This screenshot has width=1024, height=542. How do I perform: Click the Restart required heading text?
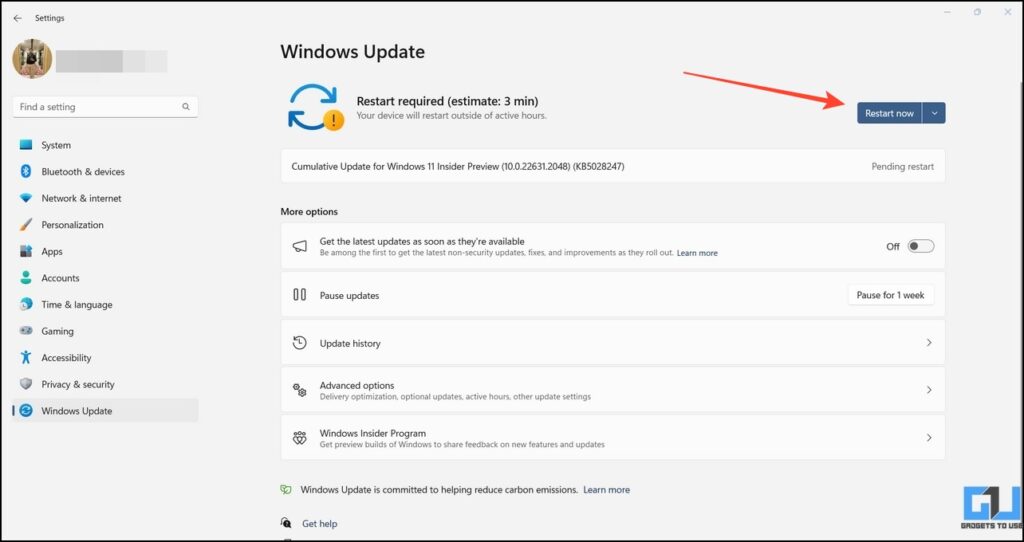[447, 101]
